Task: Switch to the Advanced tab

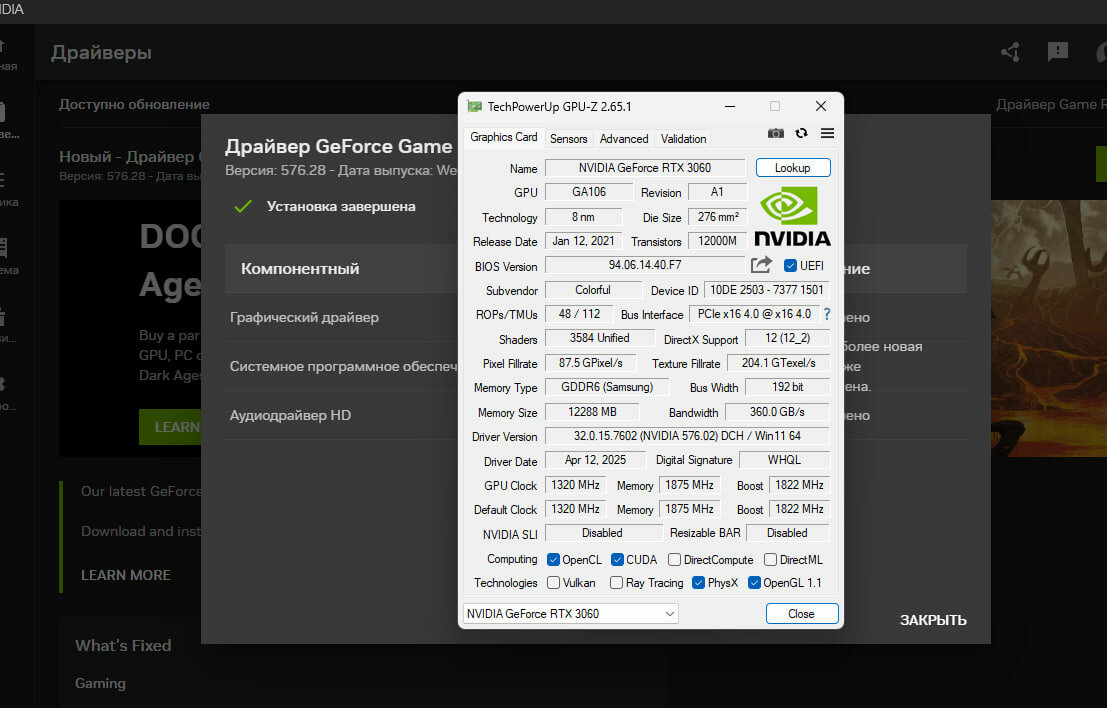Action: click(x=623, y=139)
